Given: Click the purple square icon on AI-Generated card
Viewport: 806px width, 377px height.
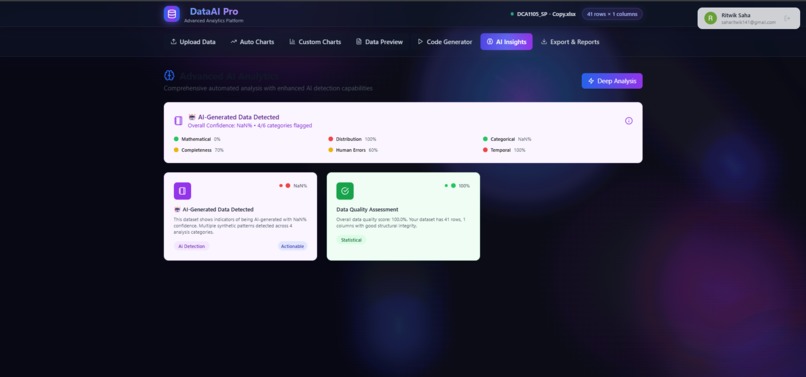Looking at the screenshot, I should [x=182, y=191].
